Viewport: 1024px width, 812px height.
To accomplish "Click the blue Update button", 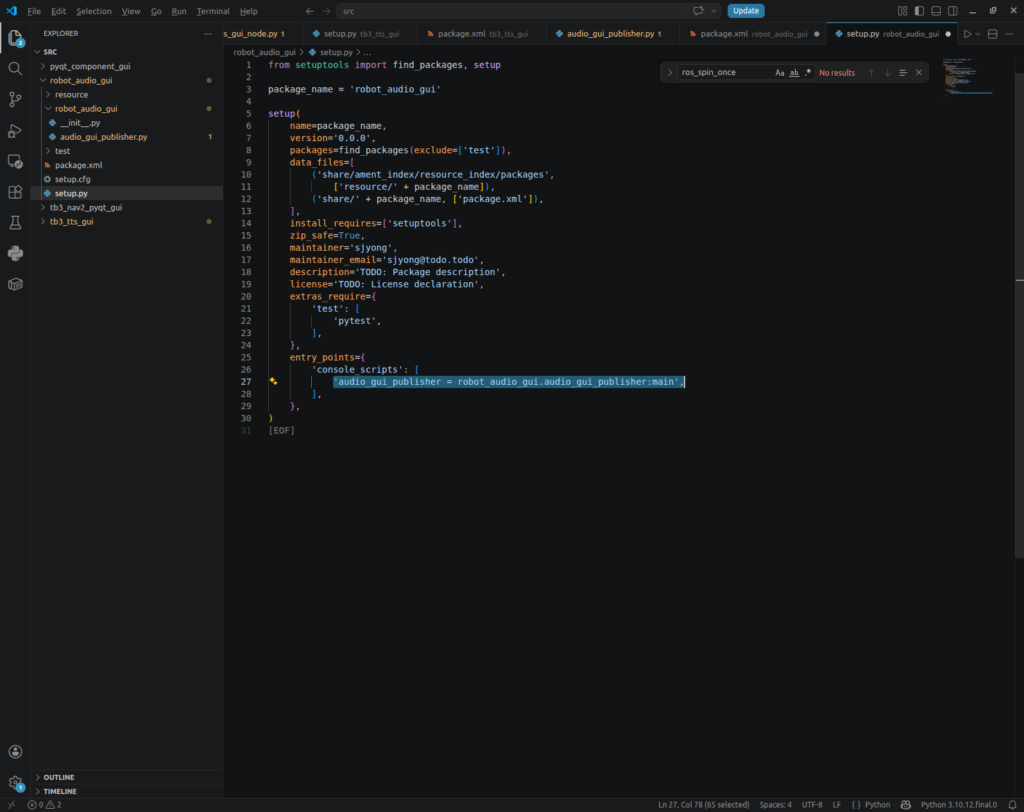I will coord(746,11).
